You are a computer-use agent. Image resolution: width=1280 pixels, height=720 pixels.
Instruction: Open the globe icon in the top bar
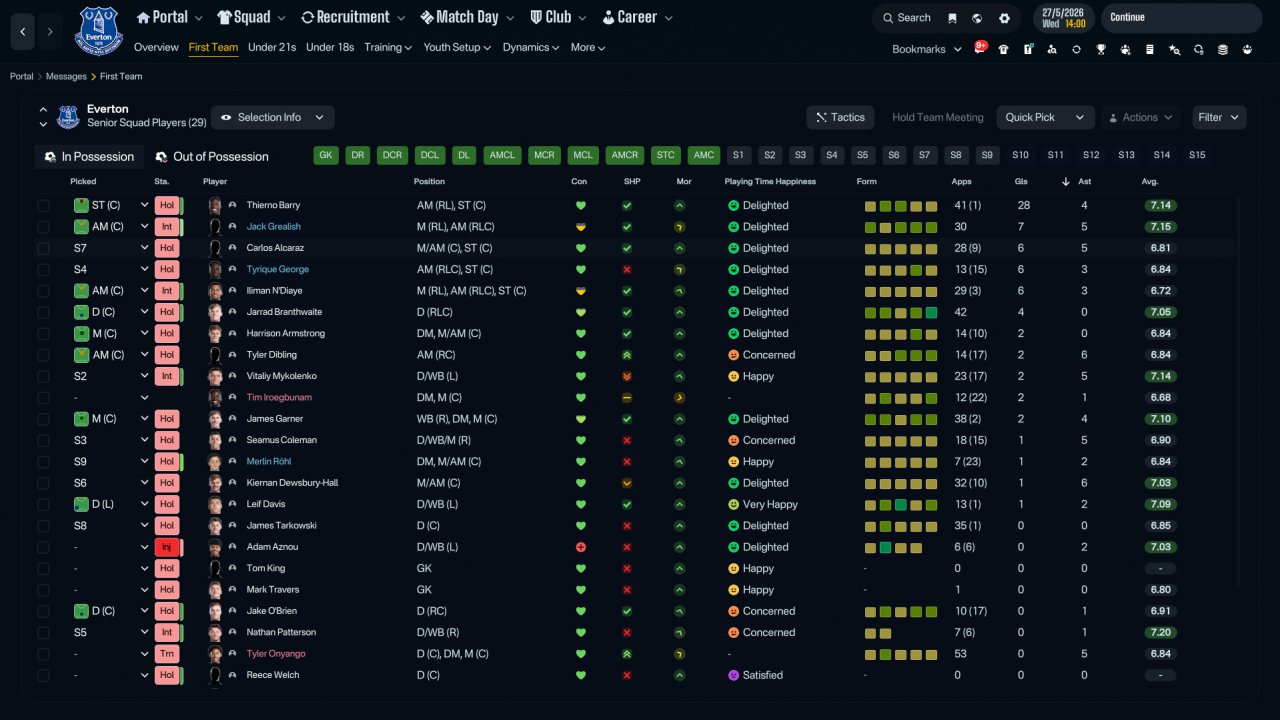977,18
